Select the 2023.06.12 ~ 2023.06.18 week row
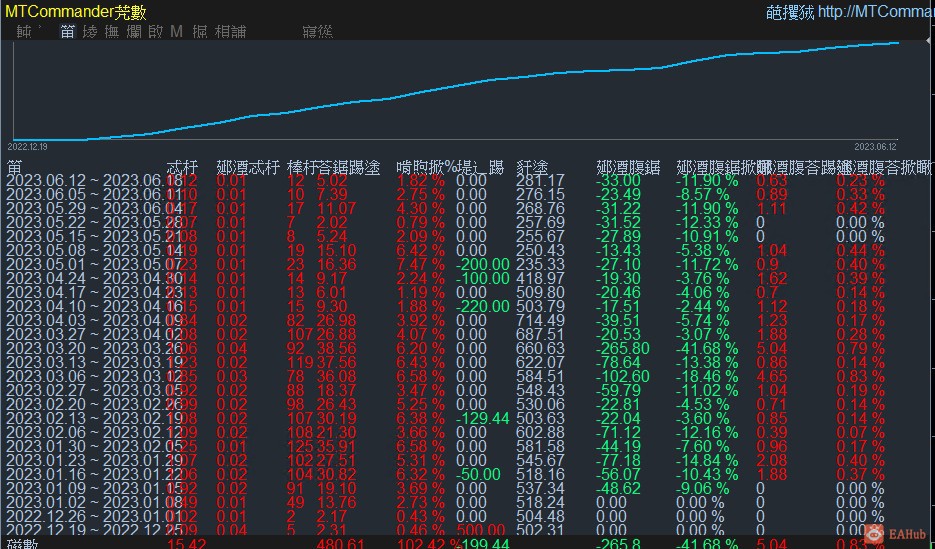The width and height of the screenshot is (935, 549). tap(90, 181)
